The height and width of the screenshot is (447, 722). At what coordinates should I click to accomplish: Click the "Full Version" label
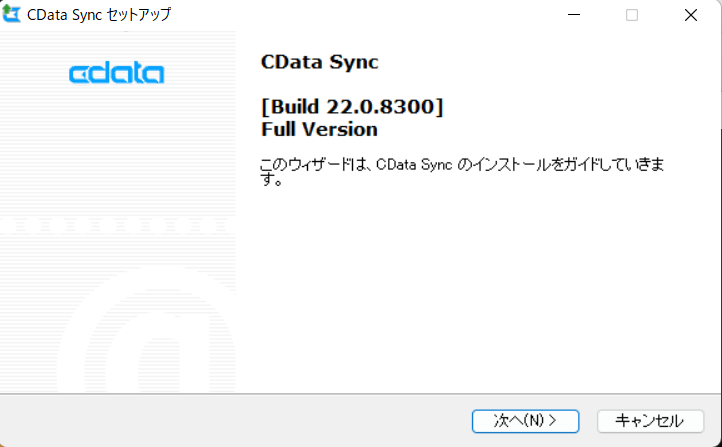319,129
